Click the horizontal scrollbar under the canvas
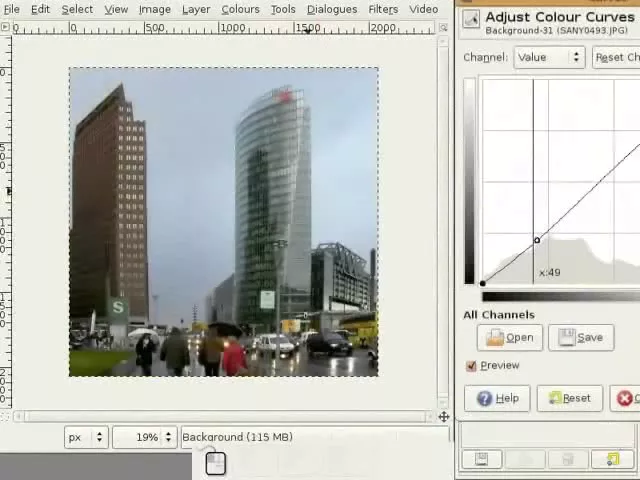640x480 pixels. coord(223,417)
